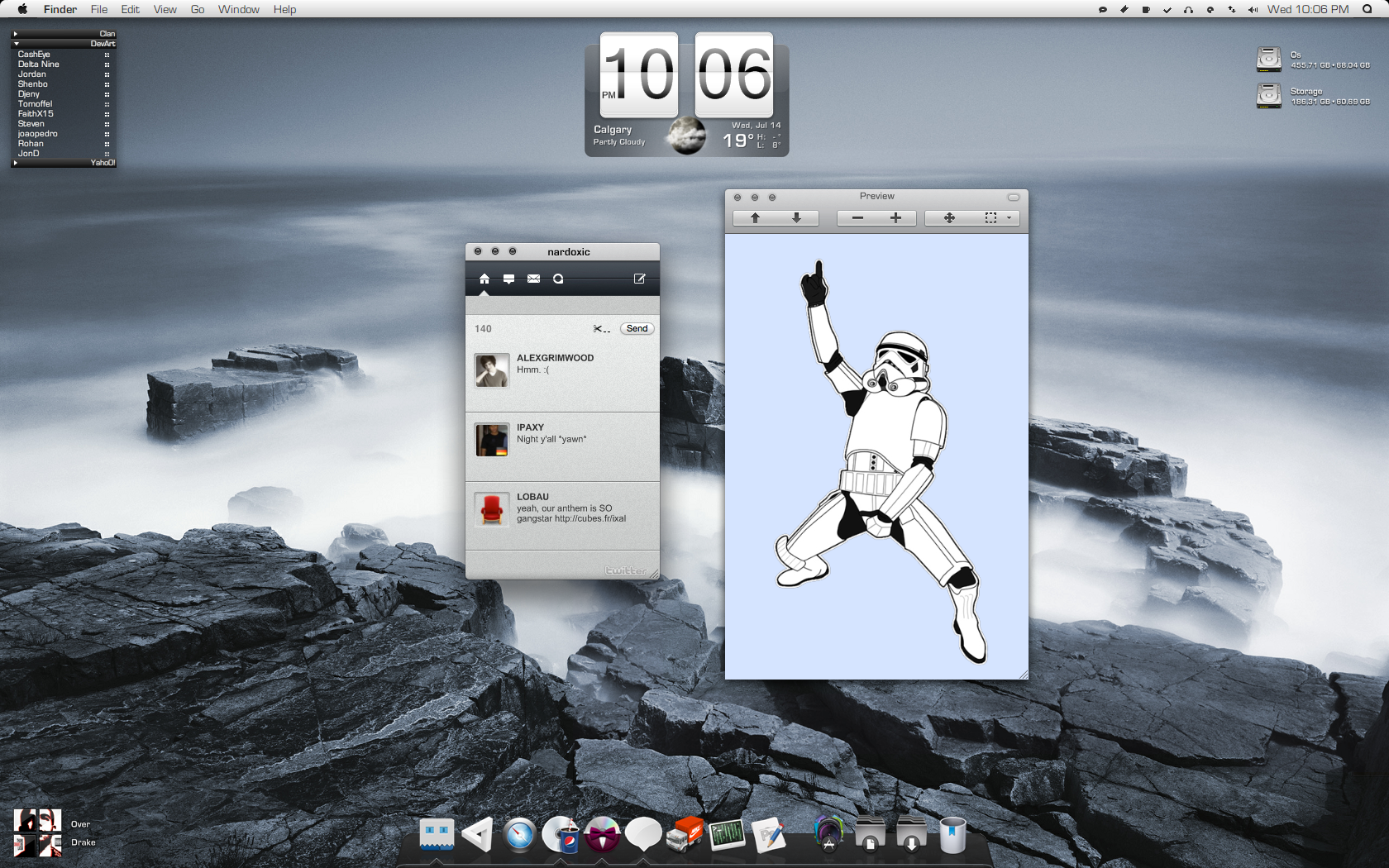Show mentions via the speech bubble icon

(509, 279)
